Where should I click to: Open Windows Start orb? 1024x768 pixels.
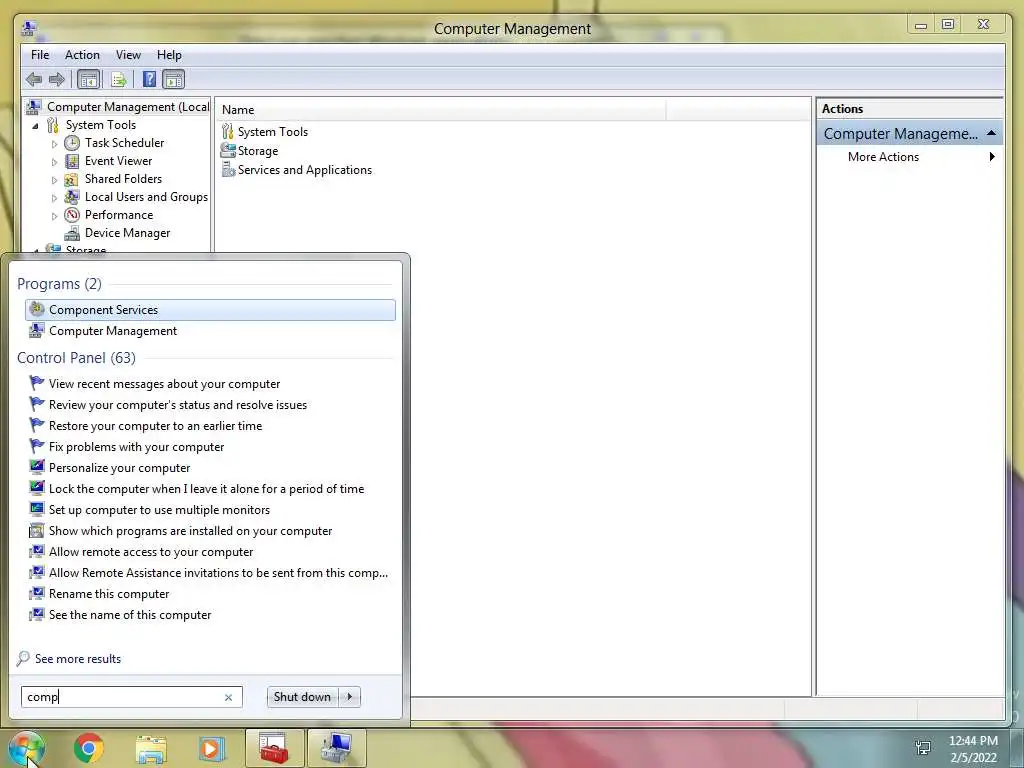(26, 748)
